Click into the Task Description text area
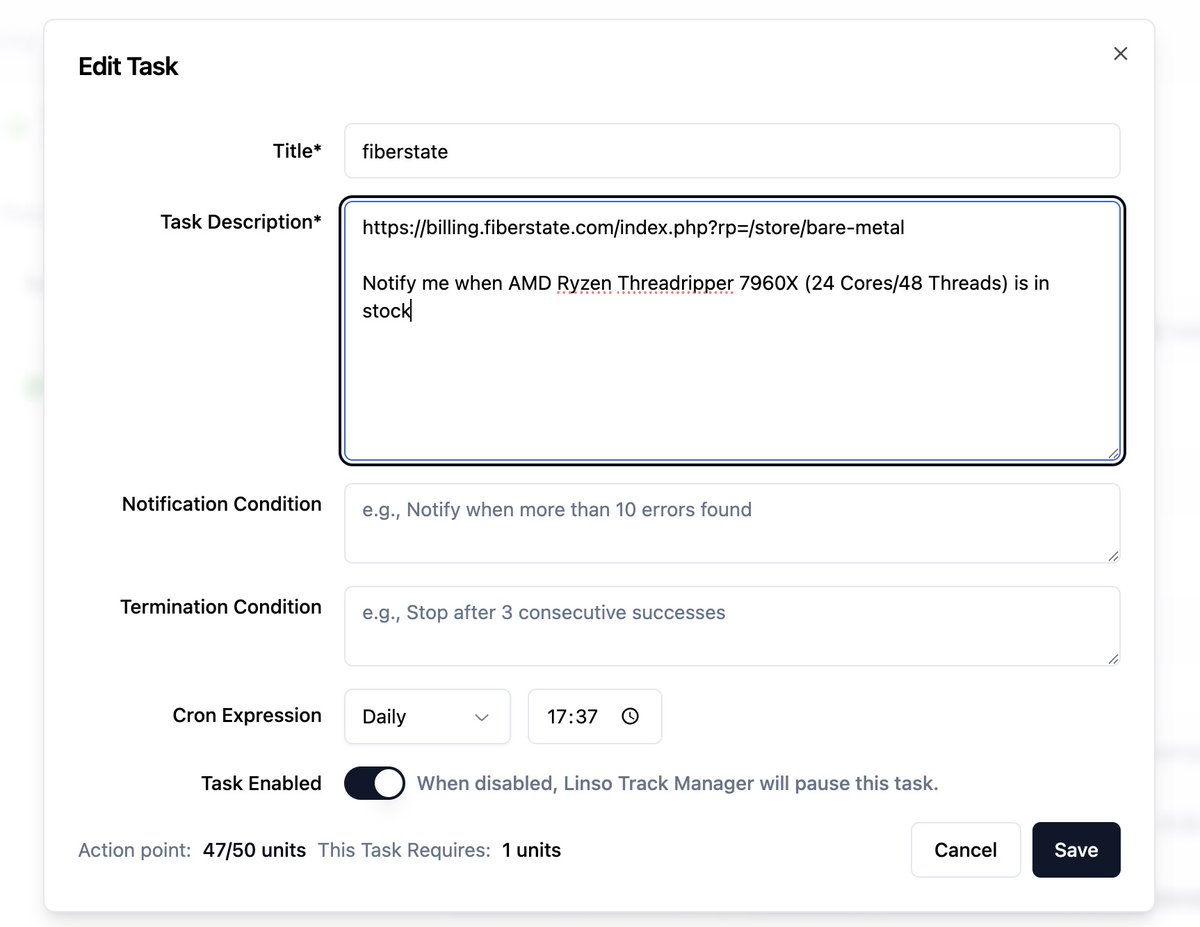This screenshot has width=1200, height=927. click(x=732, y=331)
